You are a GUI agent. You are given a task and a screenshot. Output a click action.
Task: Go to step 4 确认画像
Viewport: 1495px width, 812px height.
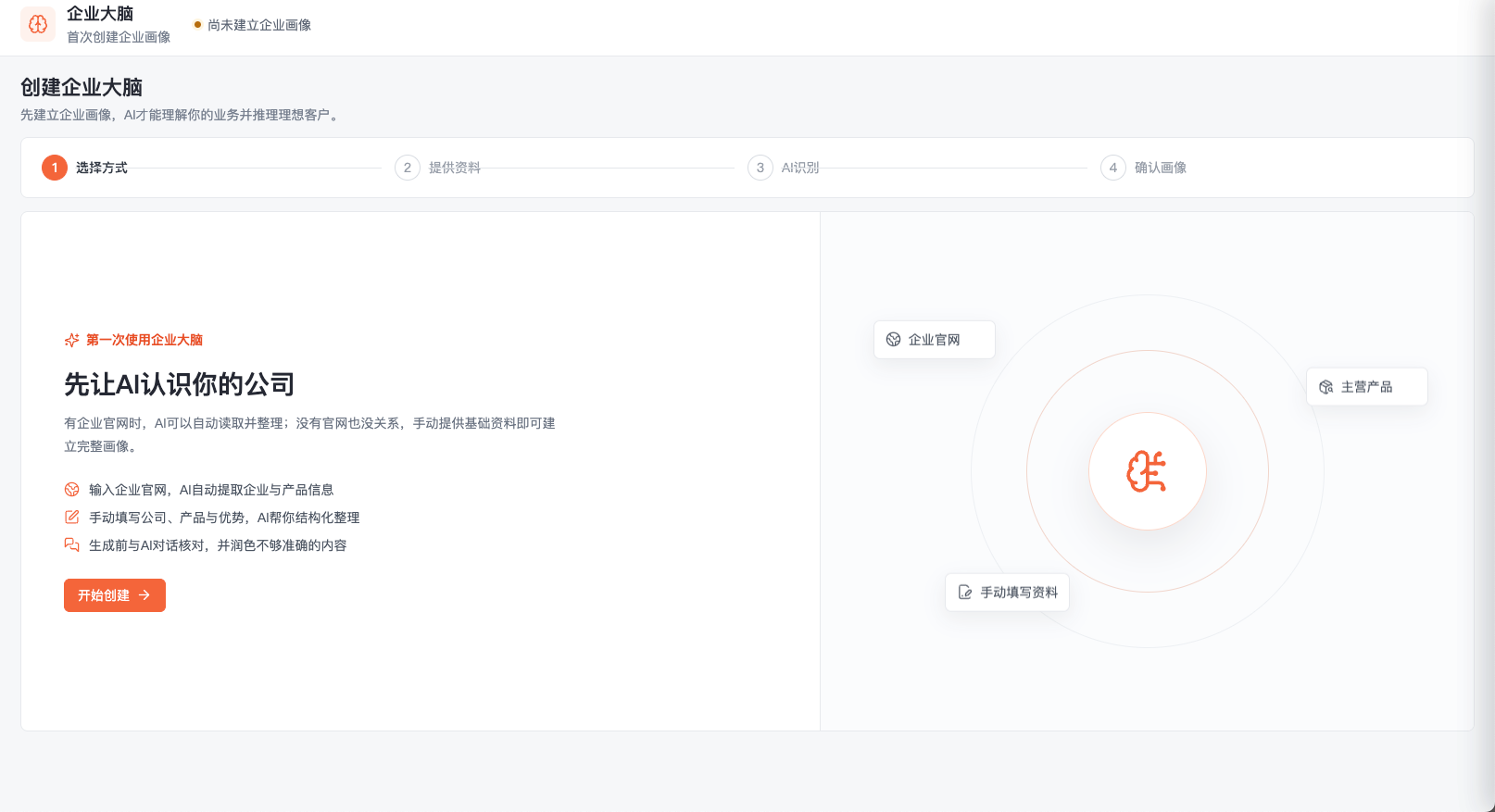(1144, 168)
